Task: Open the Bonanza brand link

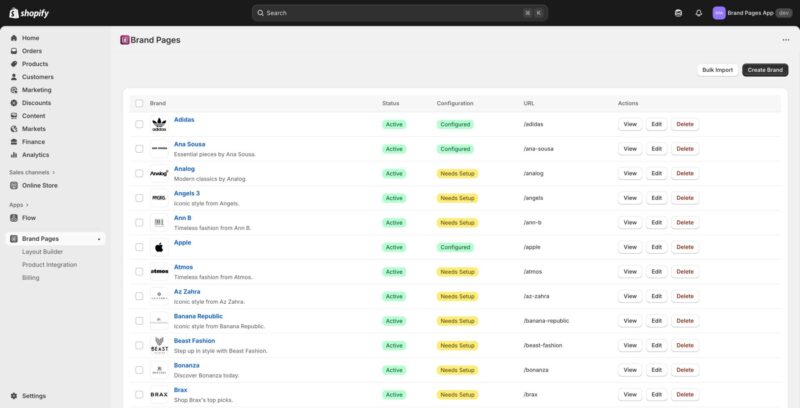Action: coord(187,365)
